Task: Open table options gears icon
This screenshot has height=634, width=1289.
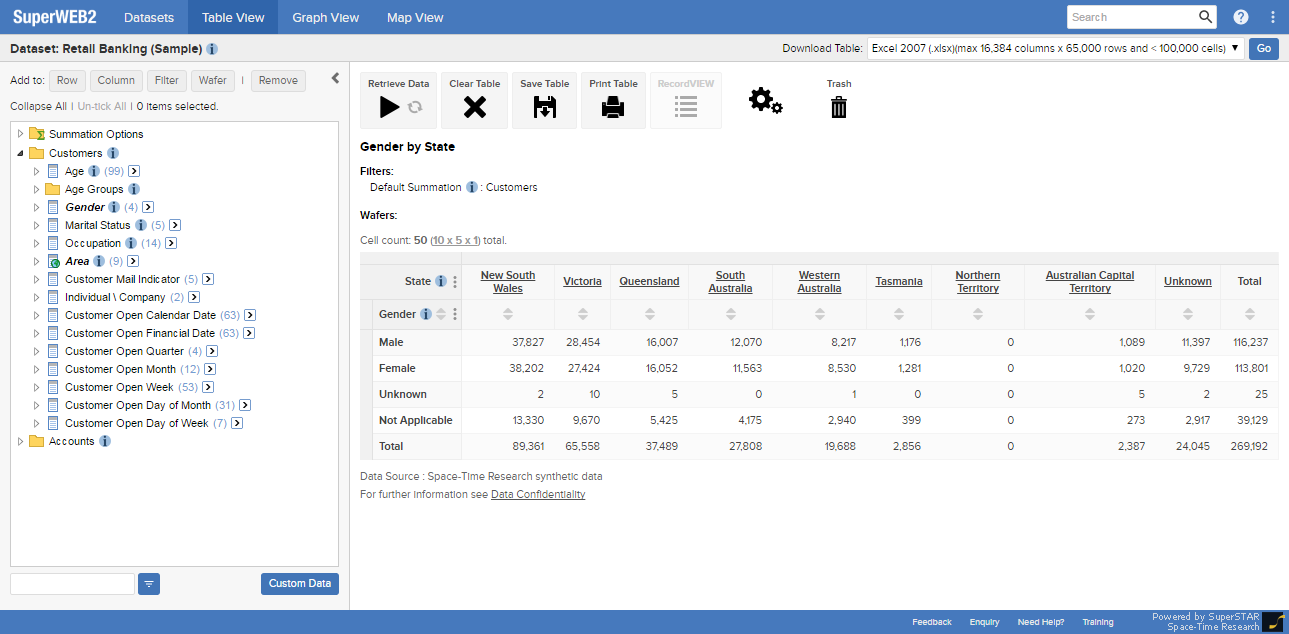Action: 765,100
